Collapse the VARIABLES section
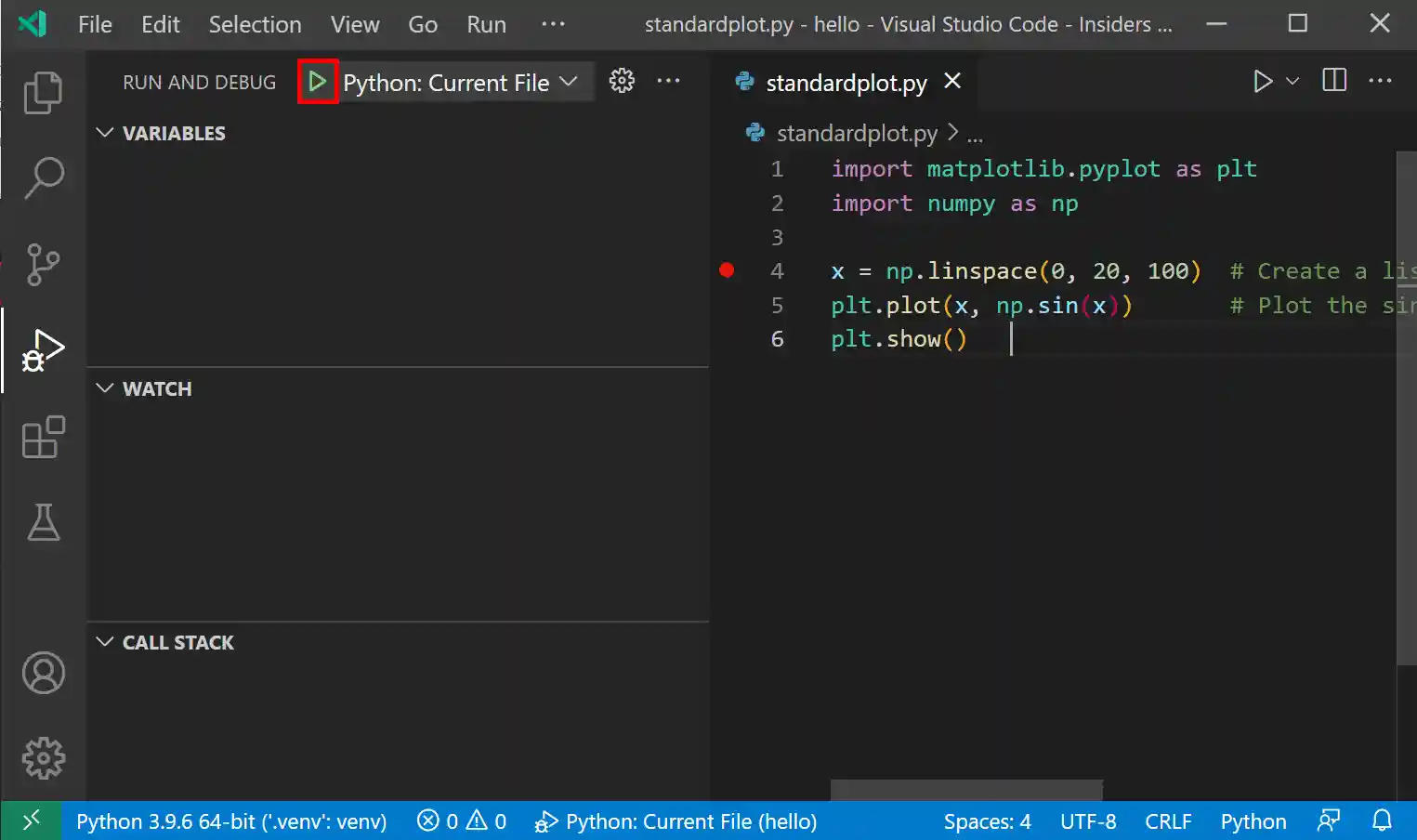Image resolution: width=1417 pixels, height=840 pixels. point(104,133)
